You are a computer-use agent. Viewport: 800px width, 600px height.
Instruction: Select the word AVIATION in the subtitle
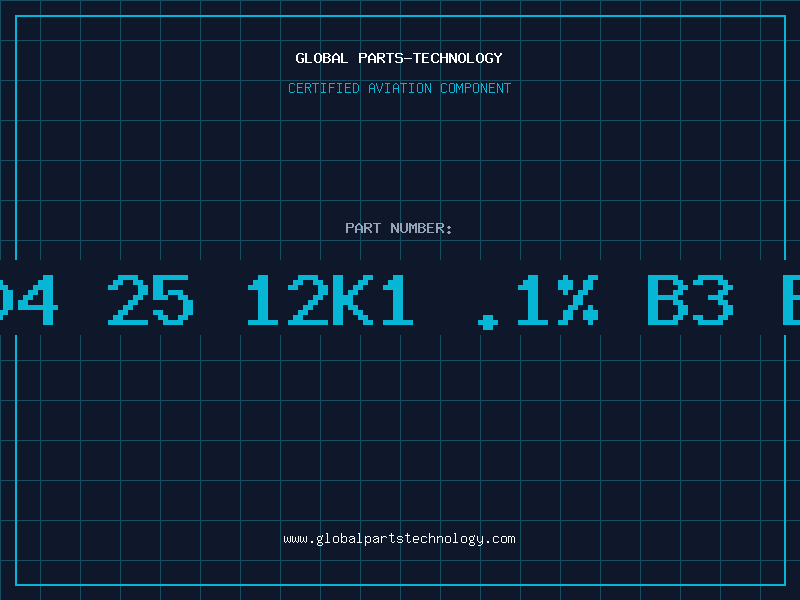[400, 88]
